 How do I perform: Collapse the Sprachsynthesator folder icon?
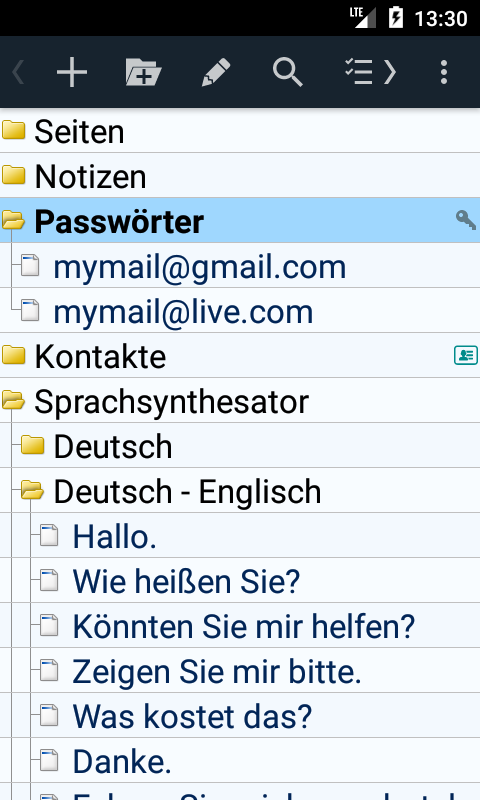coord(13,401)
